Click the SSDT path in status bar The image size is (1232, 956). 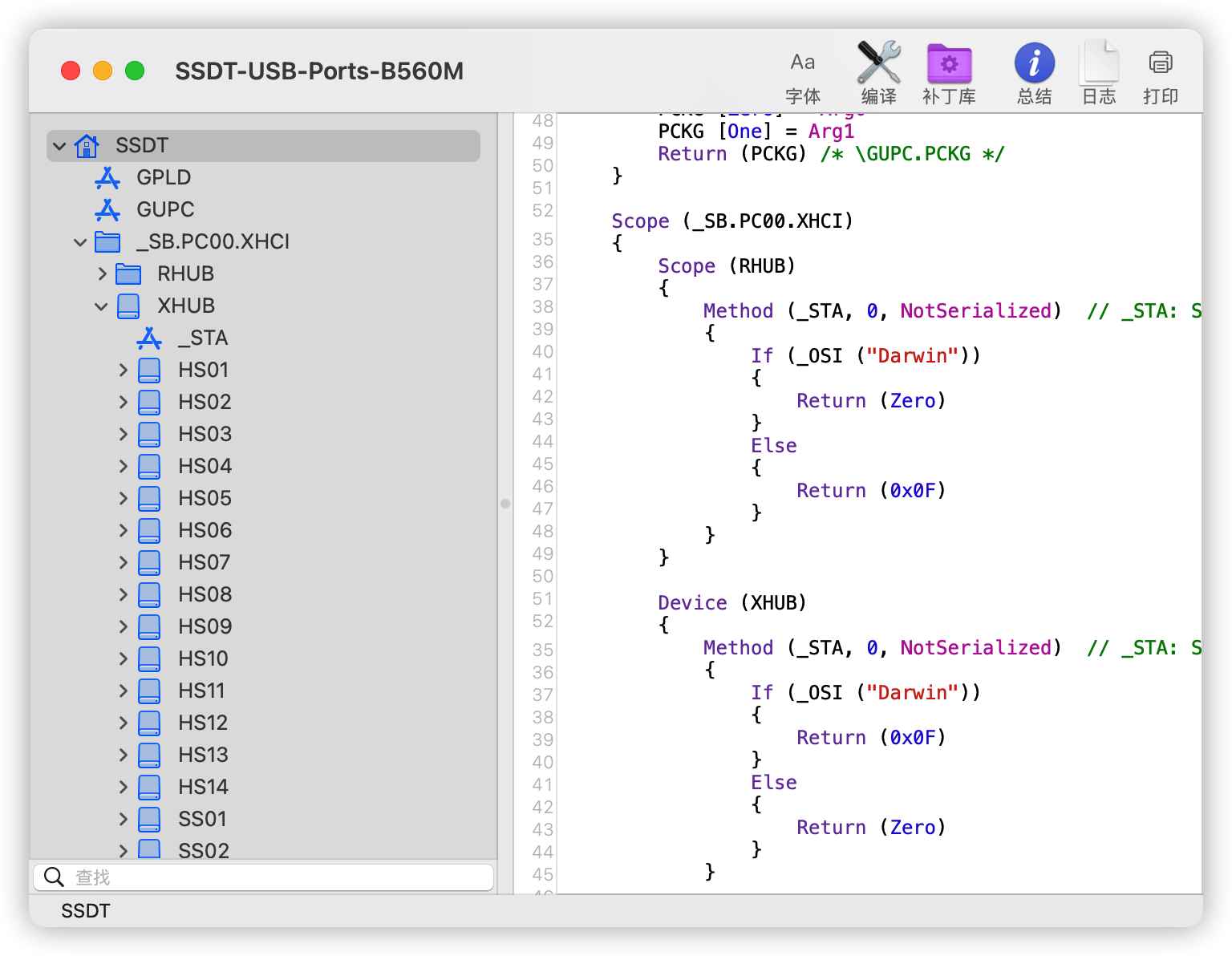[86, 911]
